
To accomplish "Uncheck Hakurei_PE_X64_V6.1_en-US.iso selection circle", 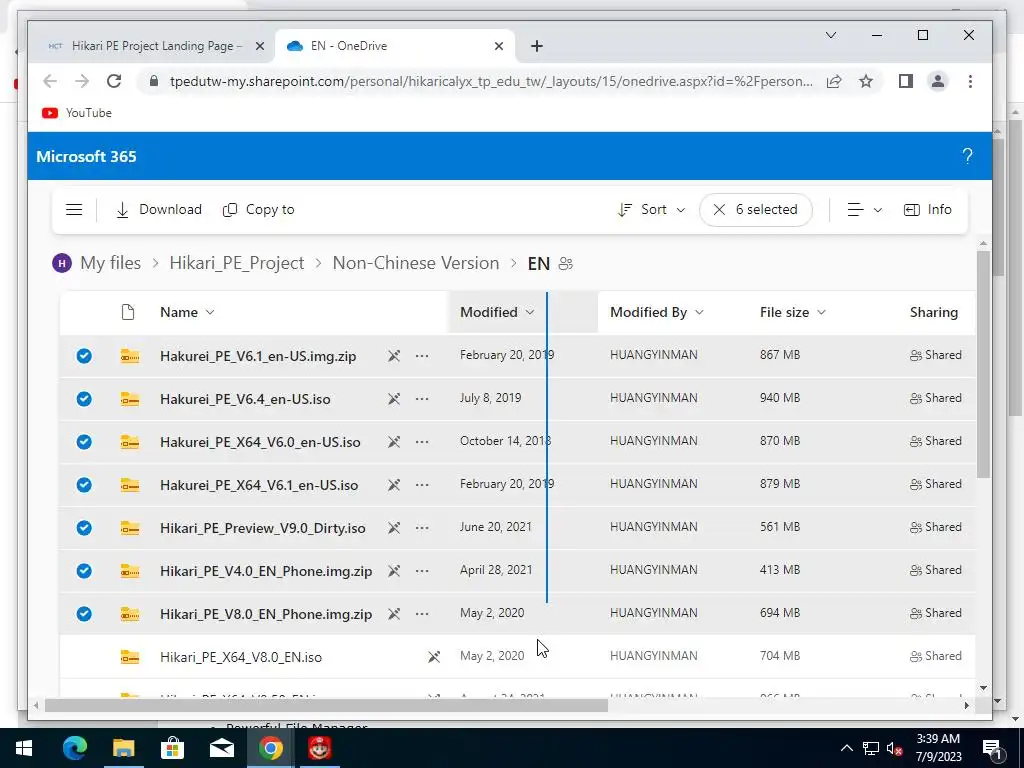I will point(84,485).
